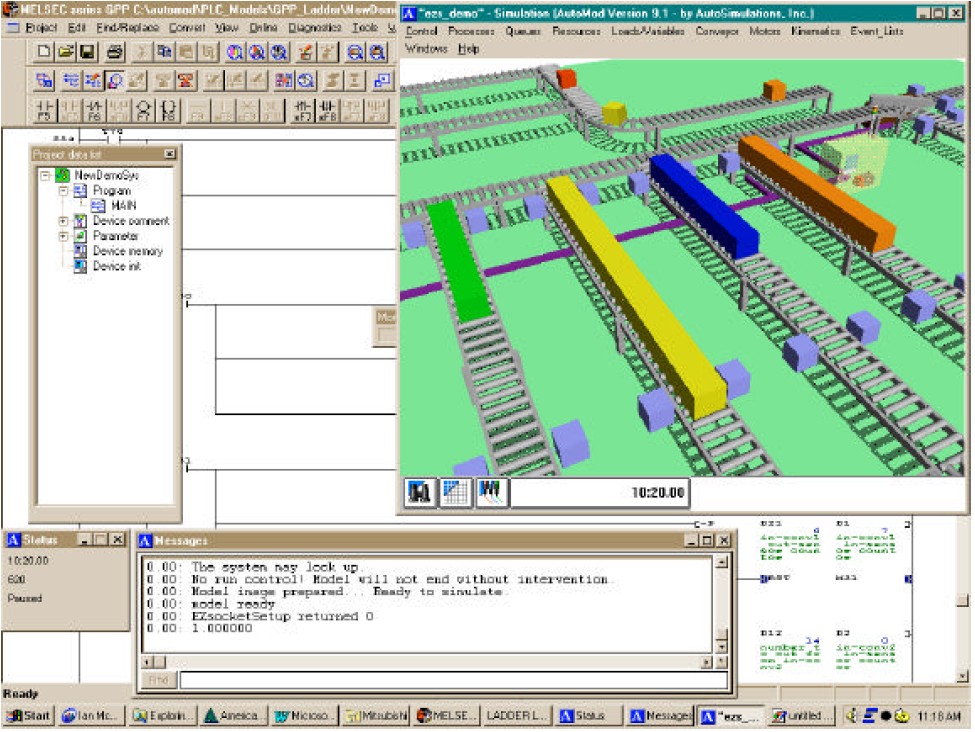The image size is (975, 732).
Task: Click the New project toolbar icon
Action: point(45,51)
